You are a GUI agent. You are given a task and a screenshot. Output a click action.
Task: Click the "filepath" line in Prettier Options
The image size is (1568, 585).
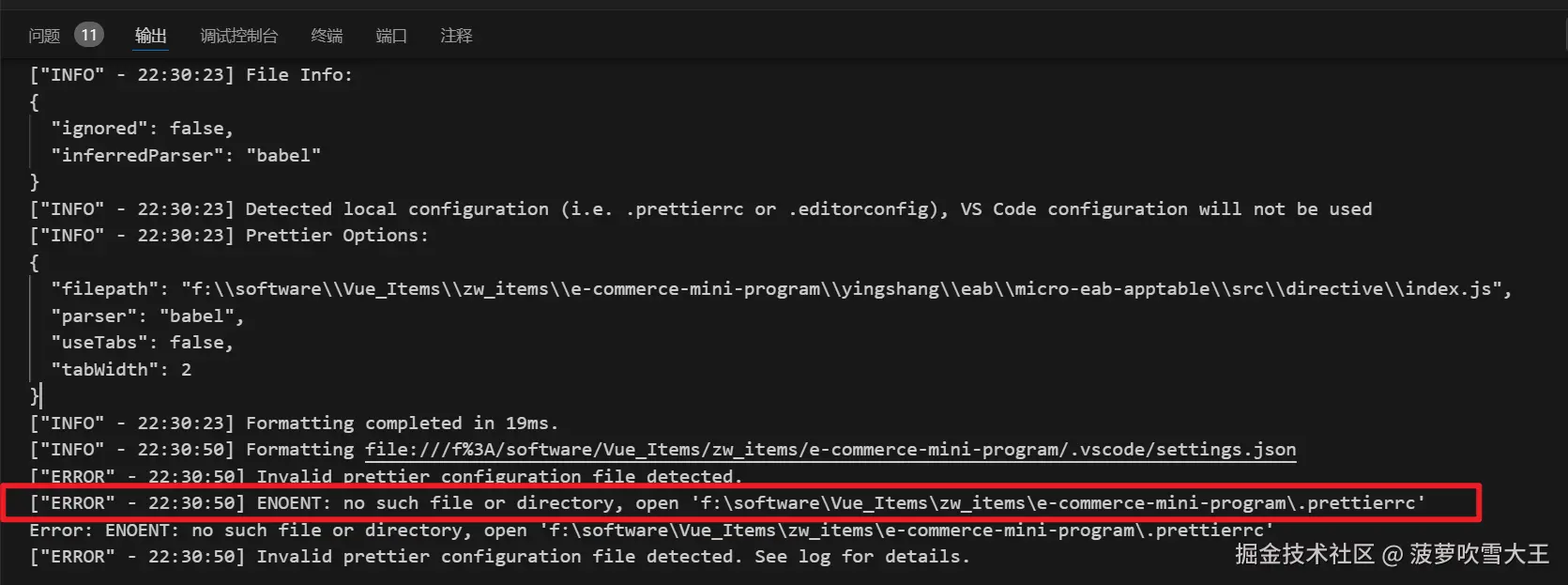point(779,289)
